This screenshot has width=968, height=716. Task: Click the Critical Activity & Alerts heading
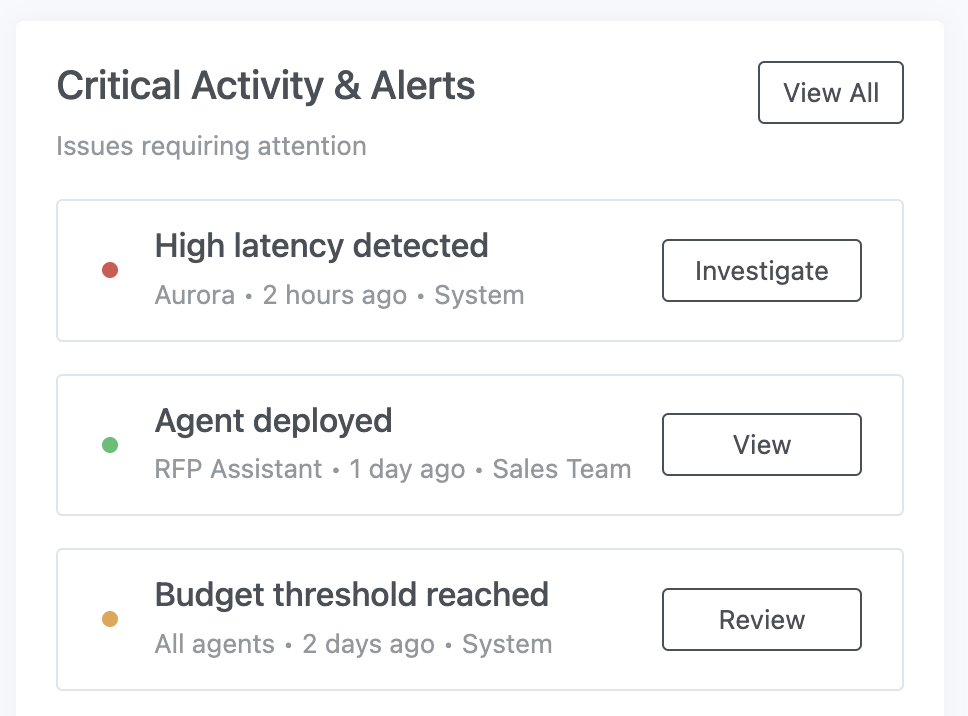pos(266,86)
